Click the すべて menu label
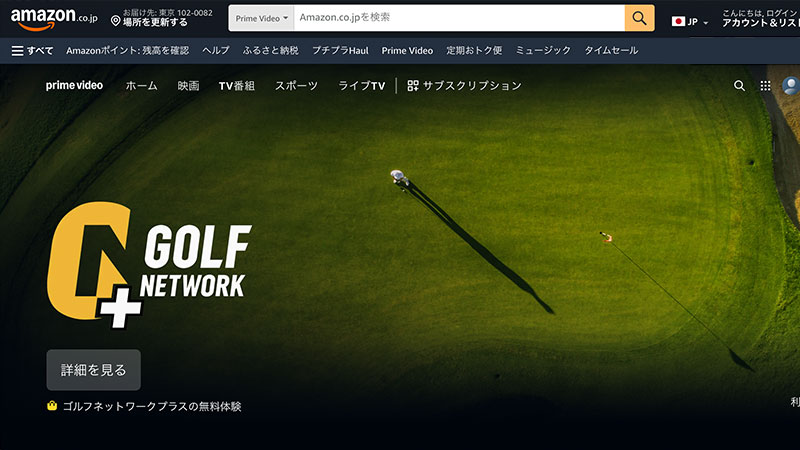Image resolution: width=800 pixels, height=450 pixels. [x=40, y=51]
